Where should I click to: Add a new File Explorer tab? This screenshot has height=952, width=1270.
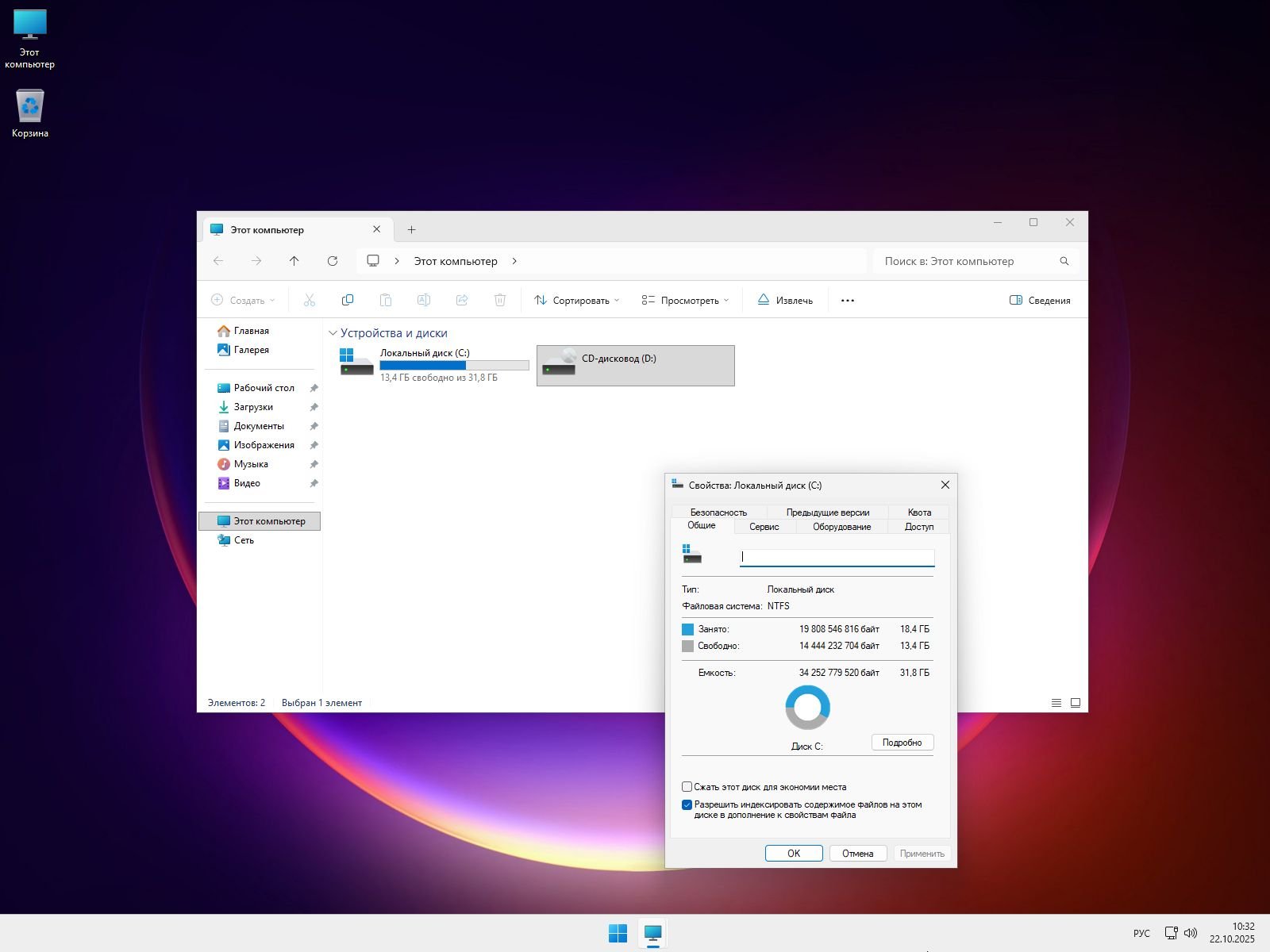click(411, 230)
